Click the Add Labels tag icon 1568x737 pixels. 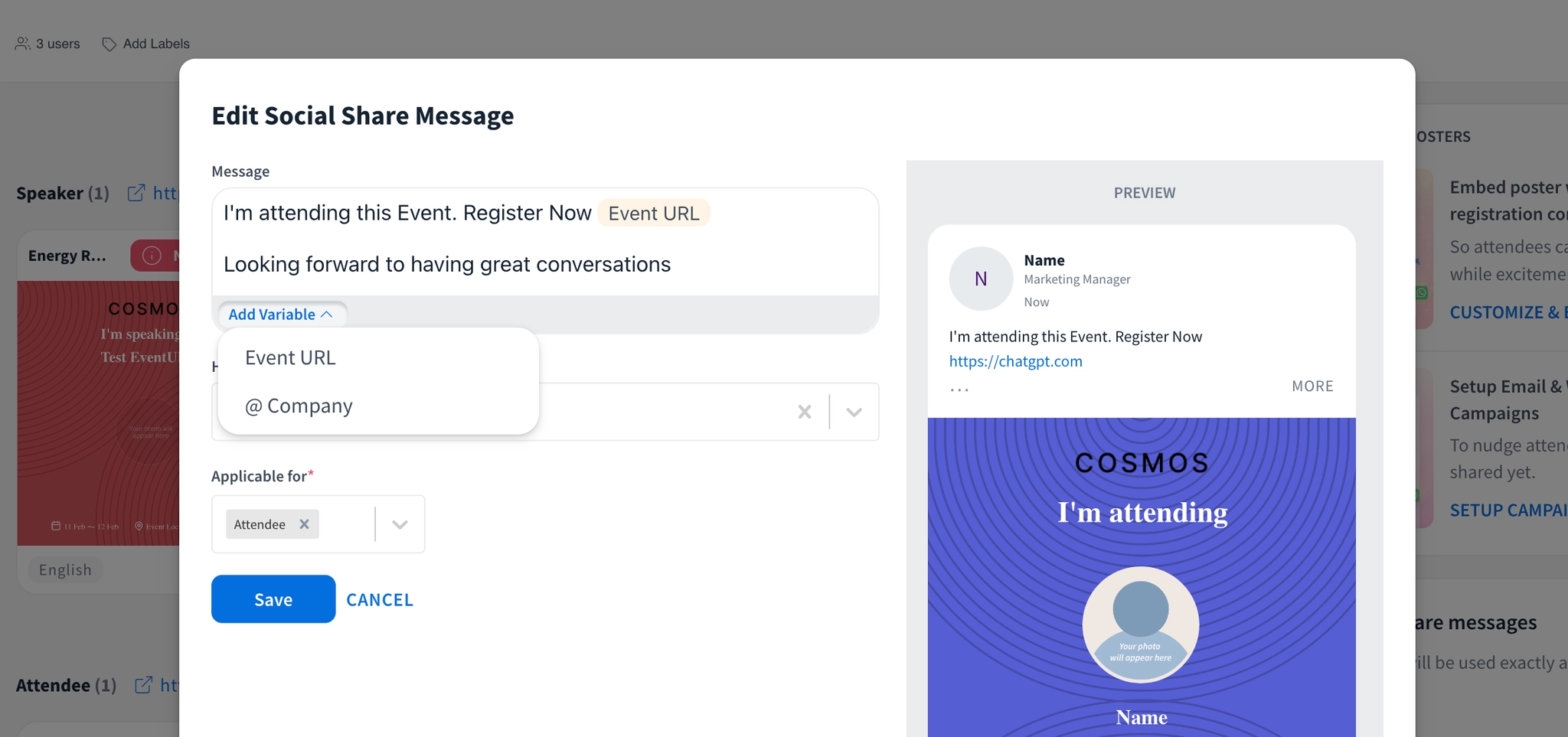(109, 44)
